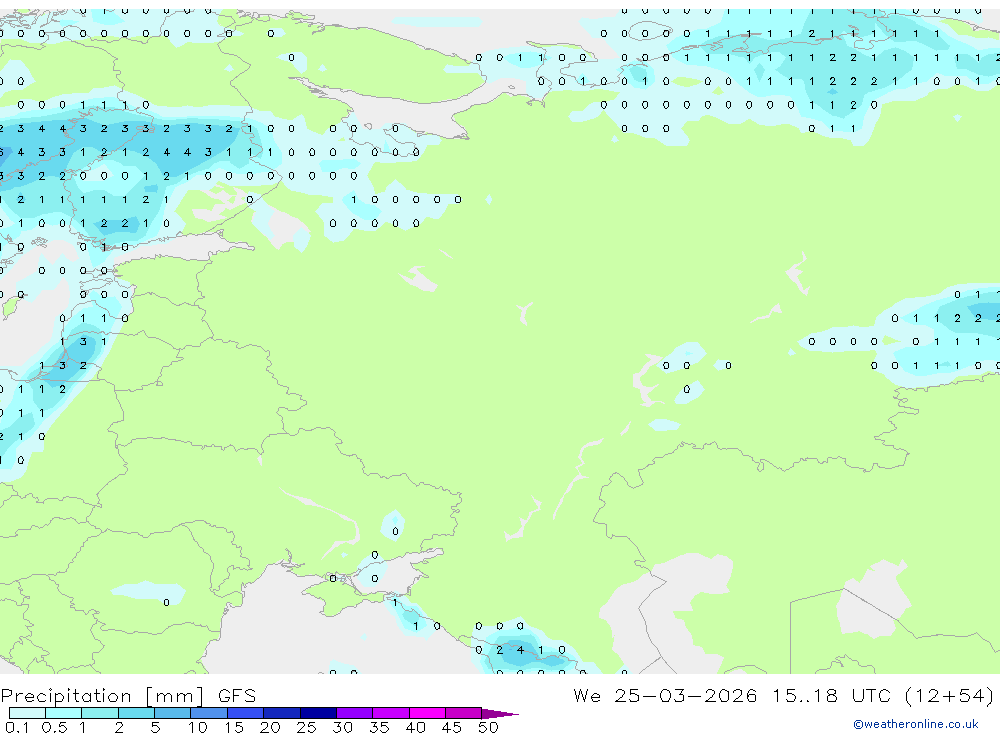The image size is (1000, 733).
Task: Click the '35' legend label
Action: pyautogui.click(x=379, y=727)
